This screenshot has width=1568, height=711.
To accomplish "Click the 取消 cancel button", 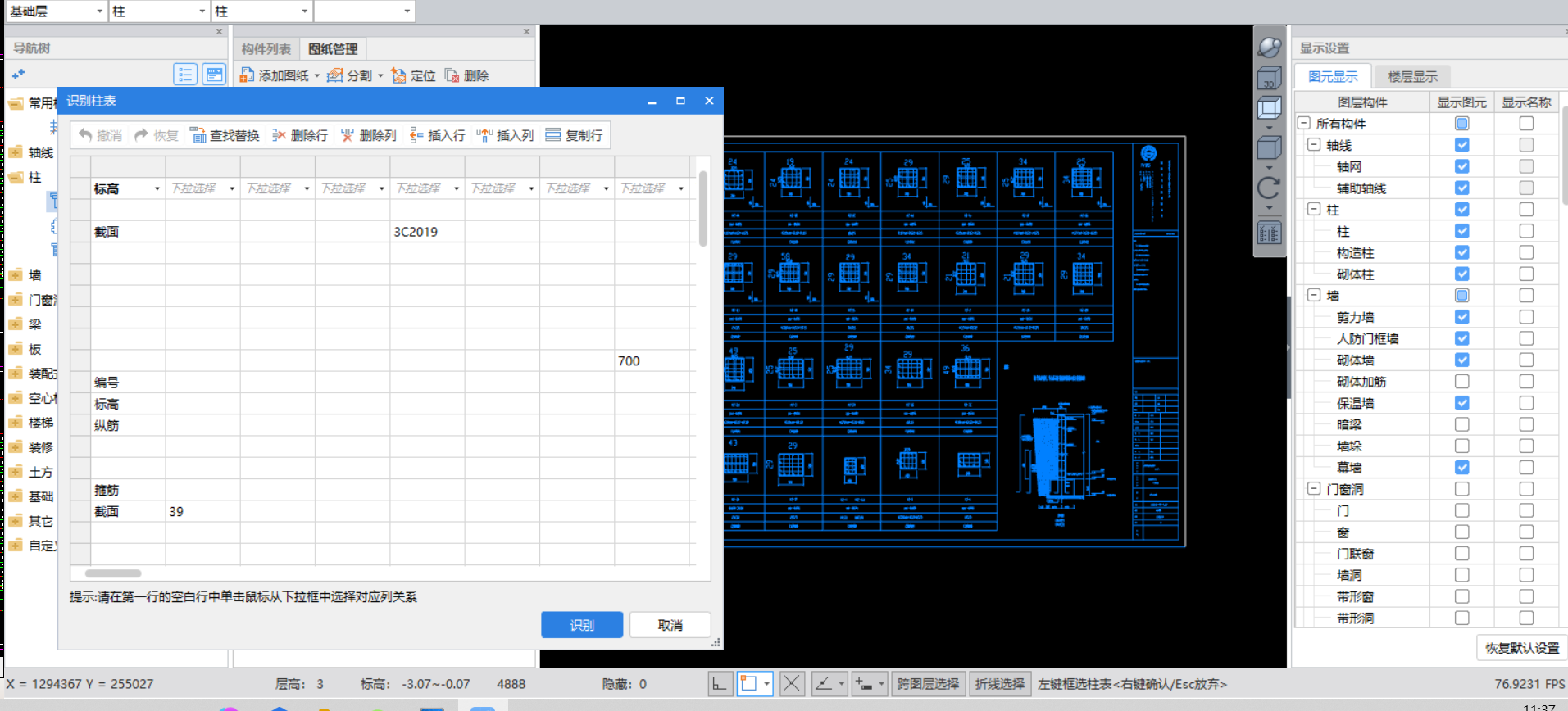I will 670,625.
